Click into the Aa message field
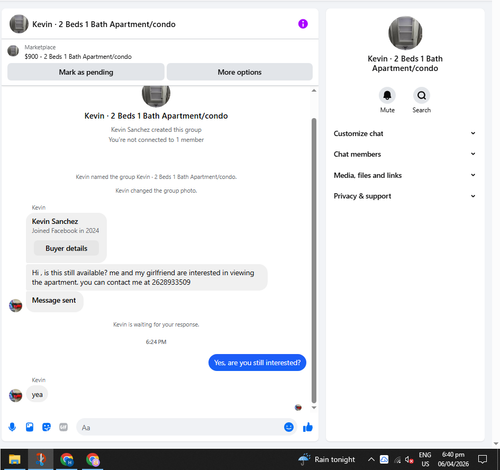Screen dimensions: 500x470 pyautogui.click(x=180, y=427)
